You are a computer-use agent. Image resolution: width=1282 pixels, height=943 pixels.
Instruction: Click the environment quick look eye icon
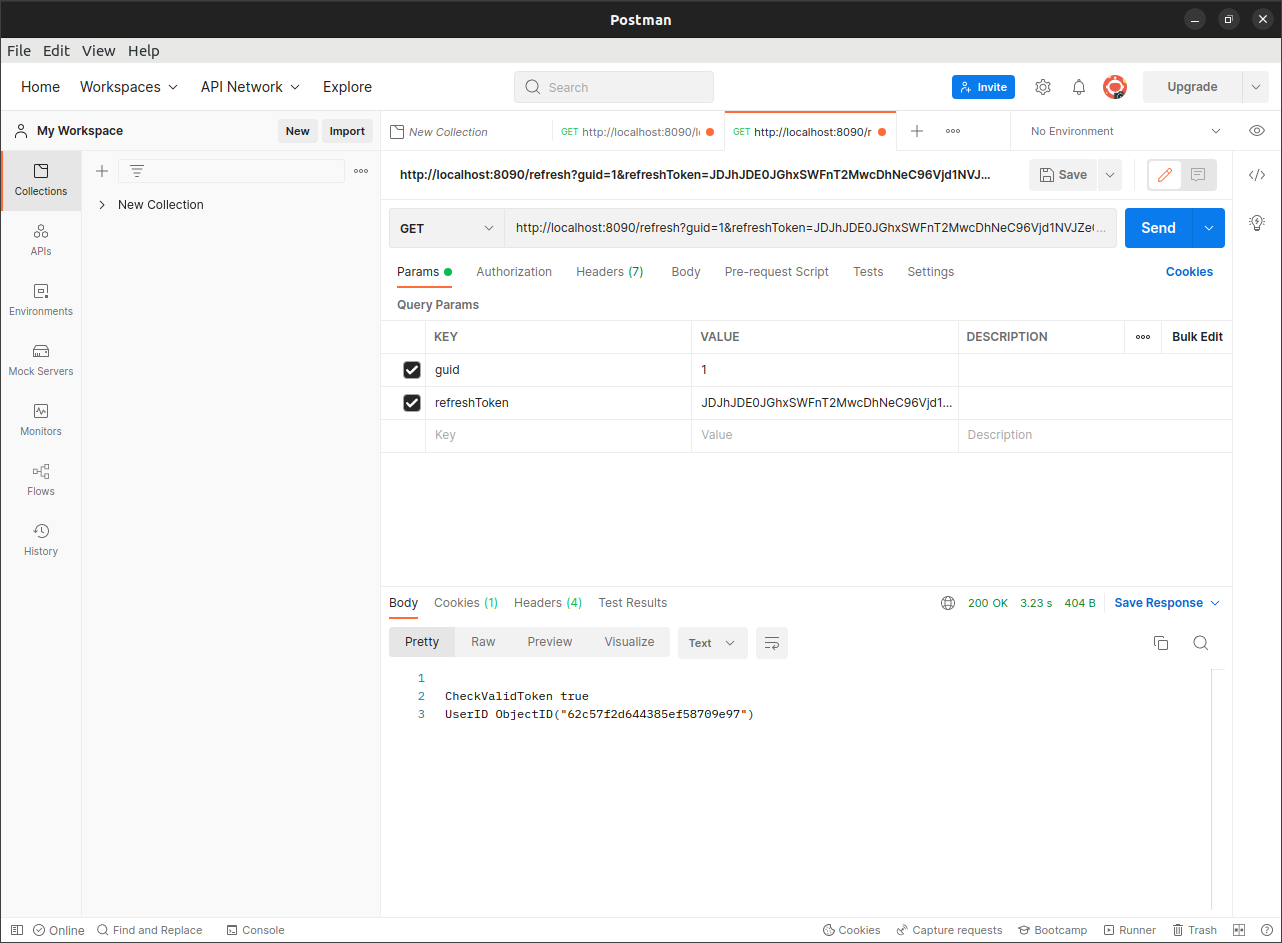(1257, 131)
